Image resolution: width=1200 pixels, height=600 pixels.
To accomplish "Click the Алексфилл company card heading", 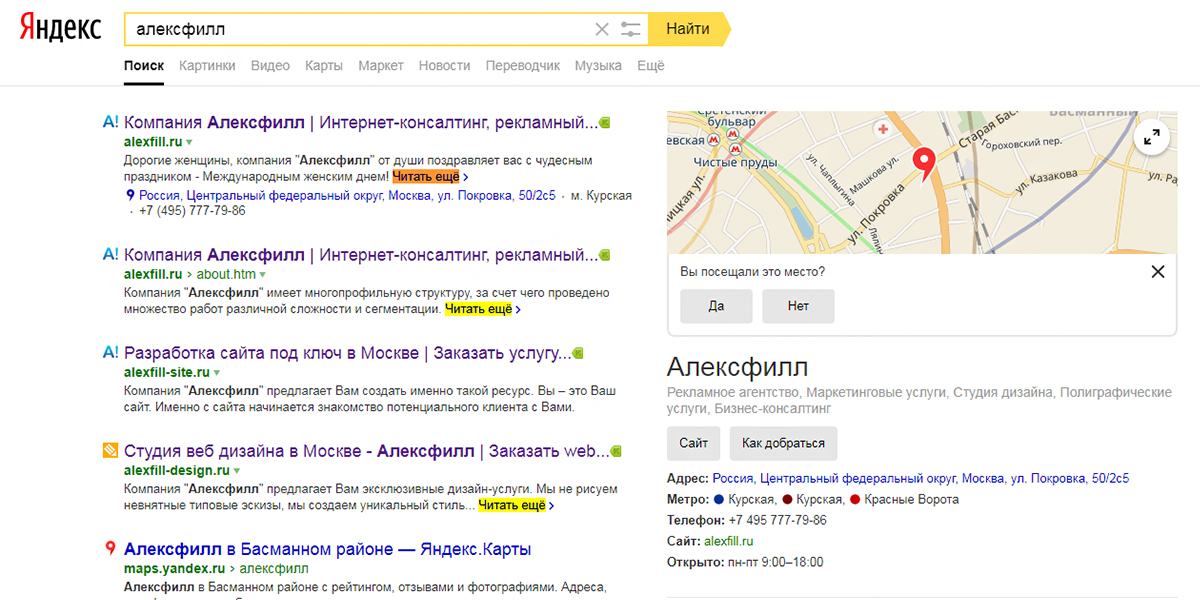I will [x=738, y=366].
